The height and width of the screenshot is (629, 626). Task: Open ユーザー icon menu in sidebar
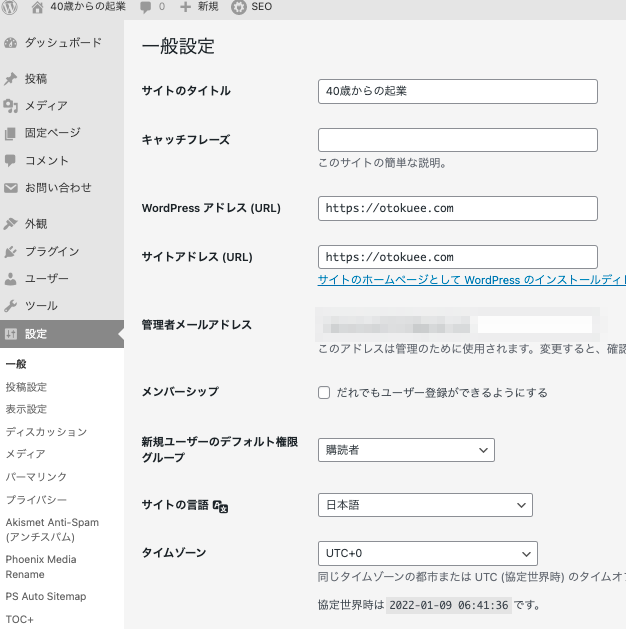click(11, 279)
